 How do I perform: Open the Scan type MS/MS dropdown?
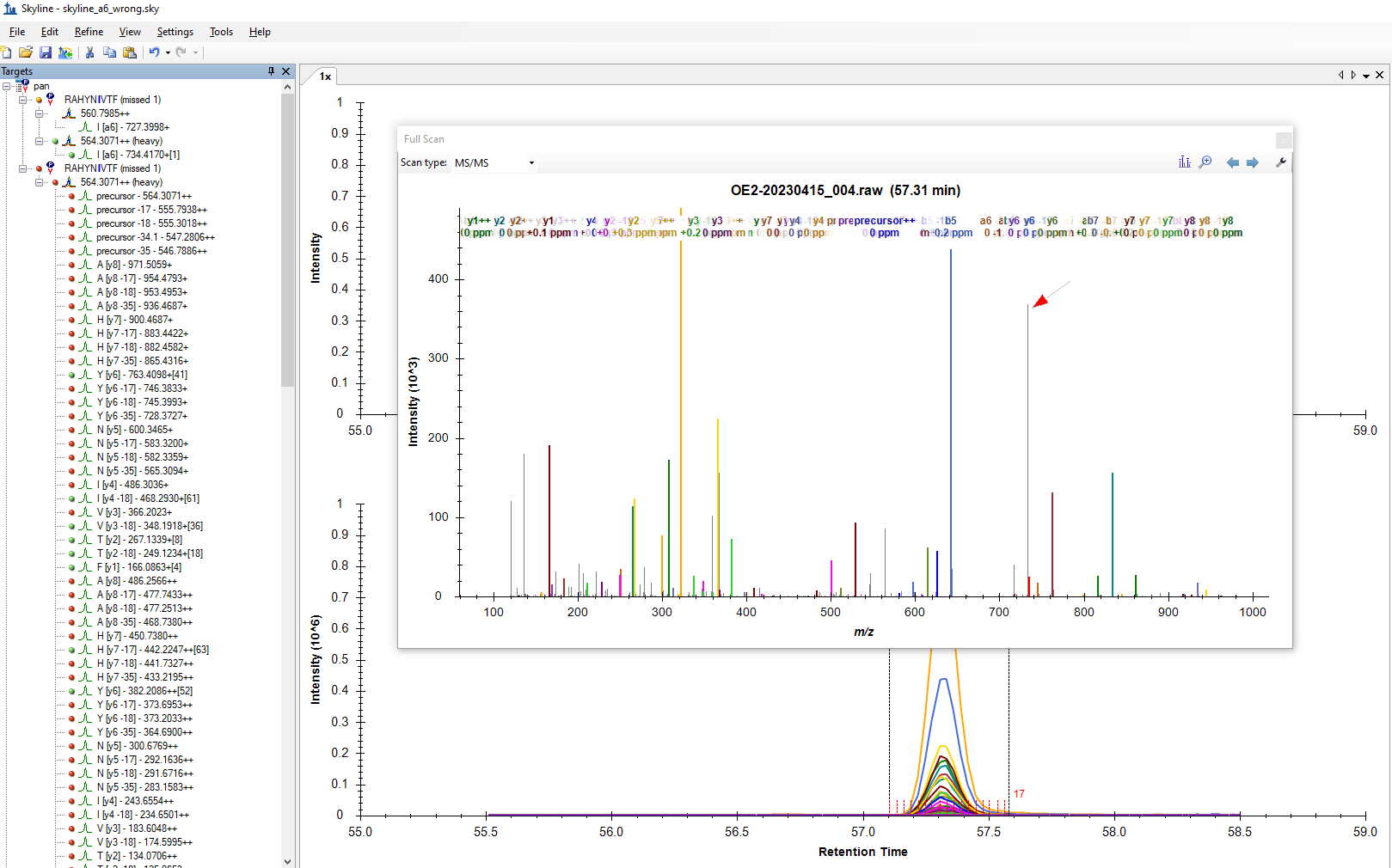coord(531,162)
